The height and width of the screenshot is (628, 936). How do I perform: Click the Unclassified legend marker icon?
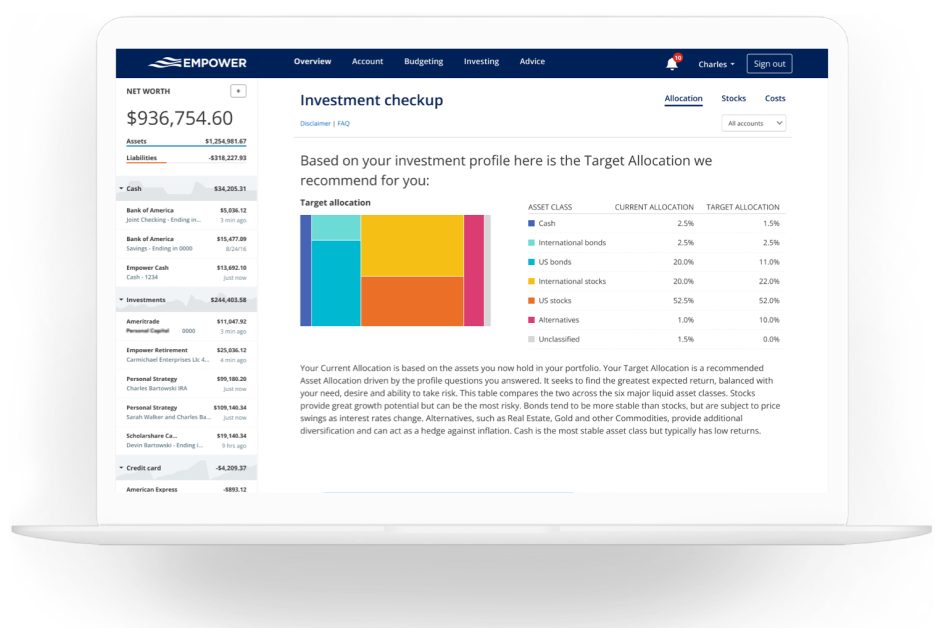tap(531, 339)
